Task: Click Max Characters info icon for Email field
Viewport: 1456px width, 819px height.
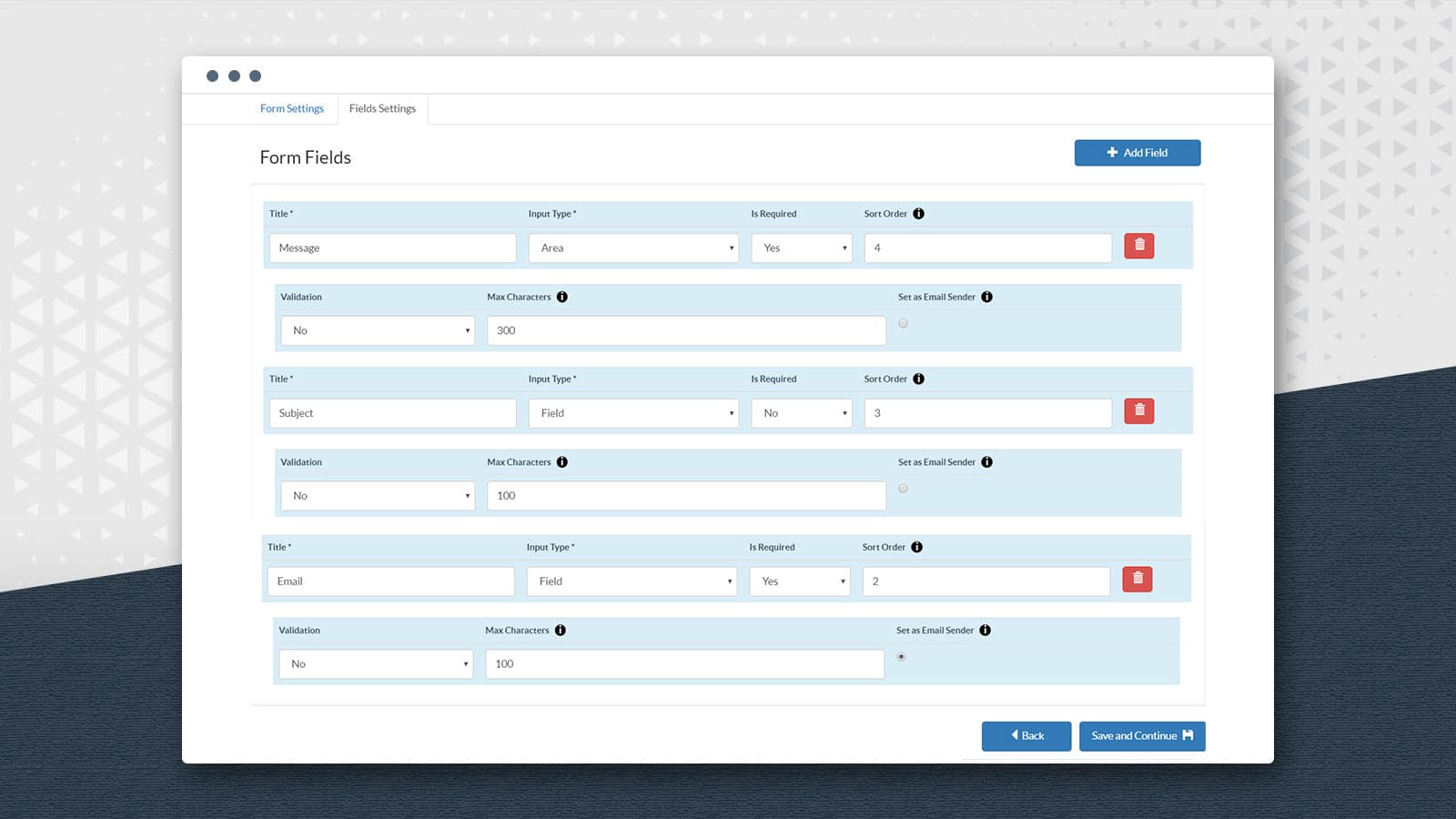Action: [560, 631]
